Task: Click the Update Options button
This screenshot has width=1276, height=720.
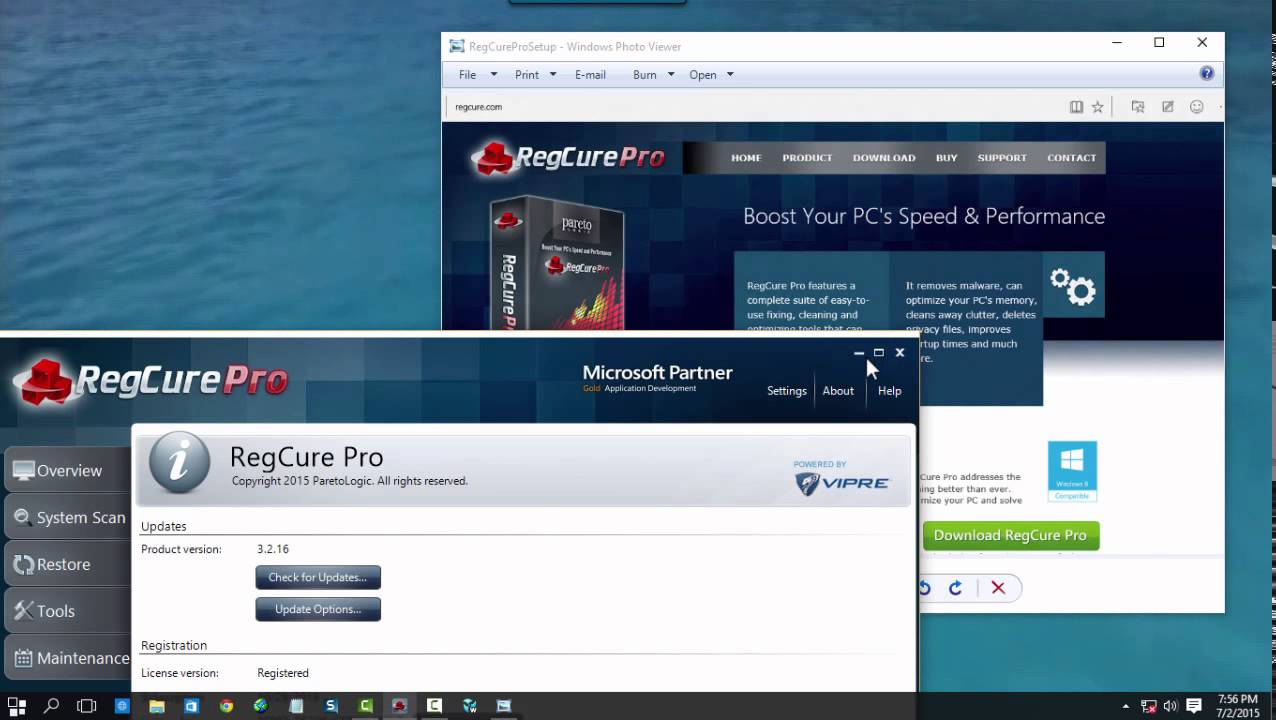Action: coord(318,609)
